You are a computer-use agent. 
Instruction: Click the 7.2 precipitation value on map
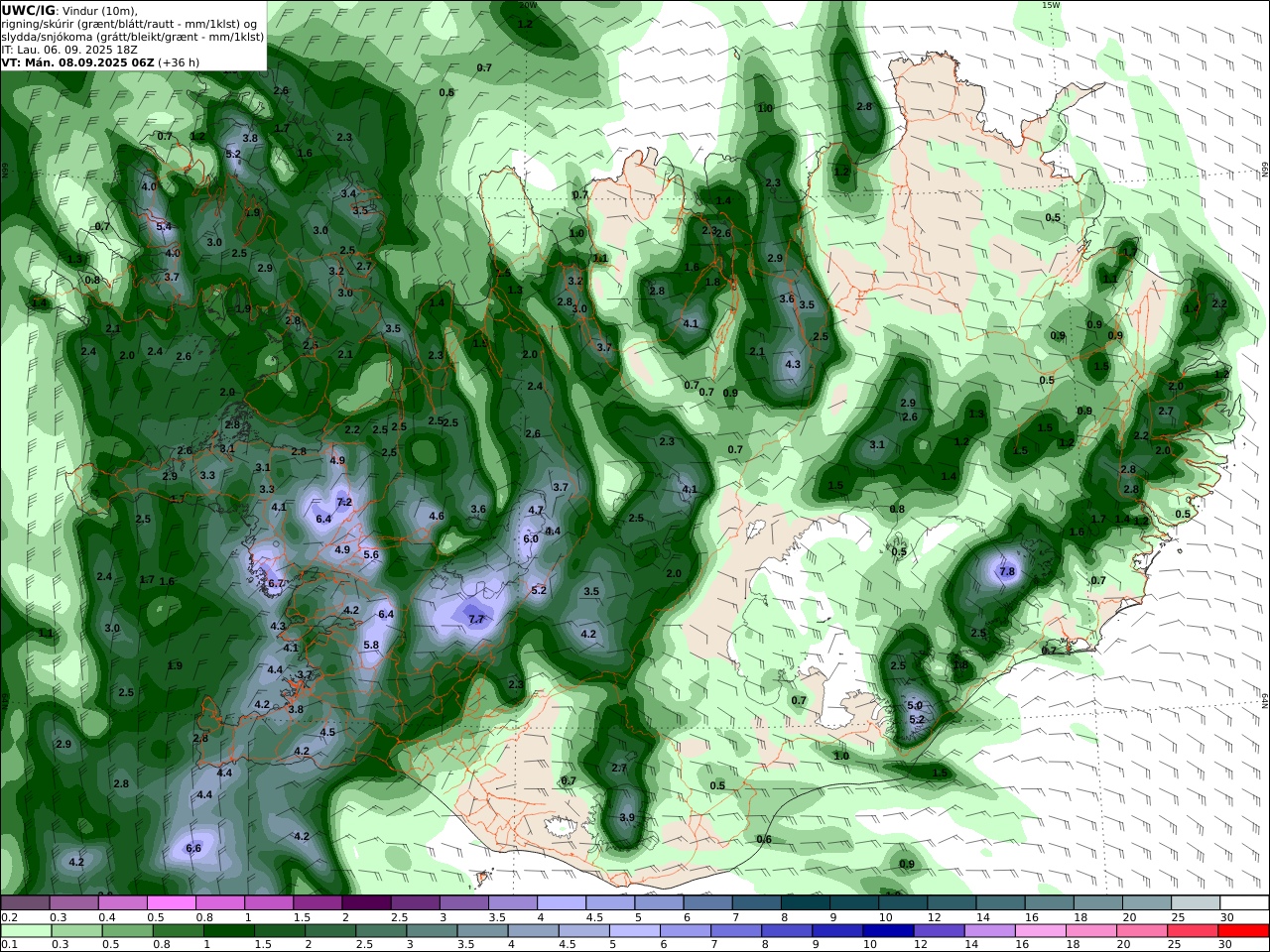[344, 503]
